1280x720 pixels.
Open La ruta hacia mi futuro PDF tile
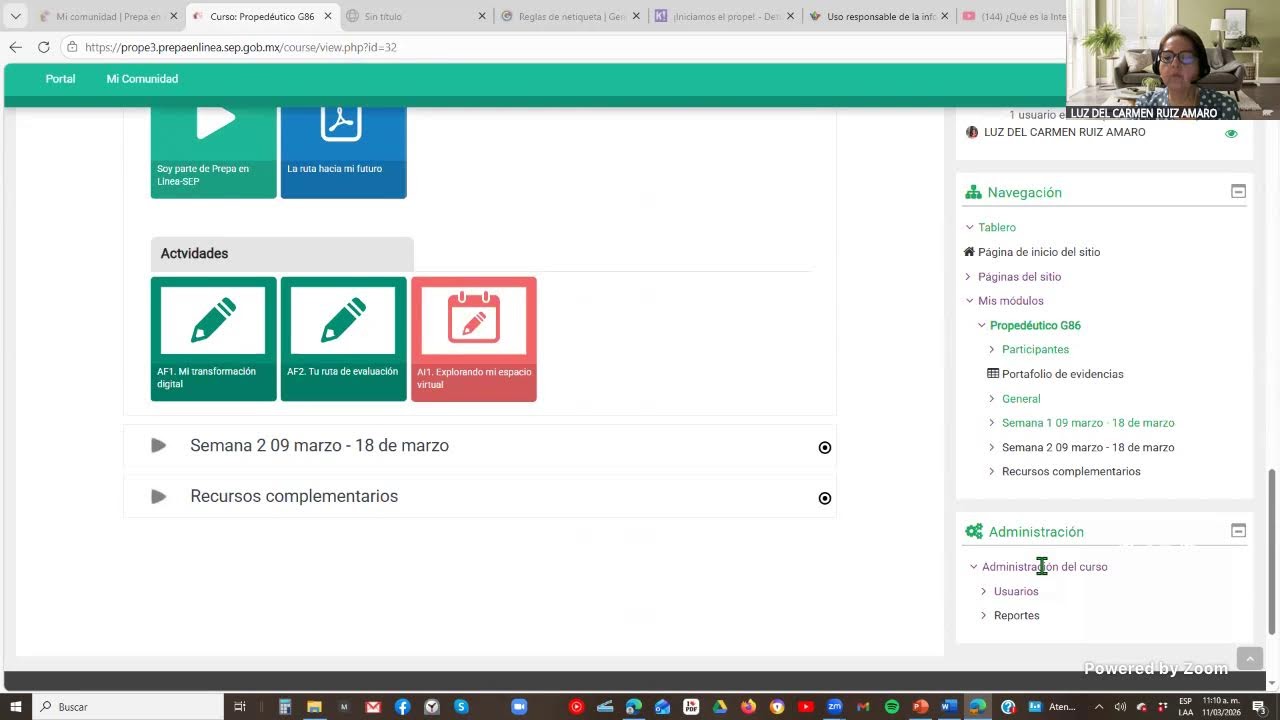(343, 152)
